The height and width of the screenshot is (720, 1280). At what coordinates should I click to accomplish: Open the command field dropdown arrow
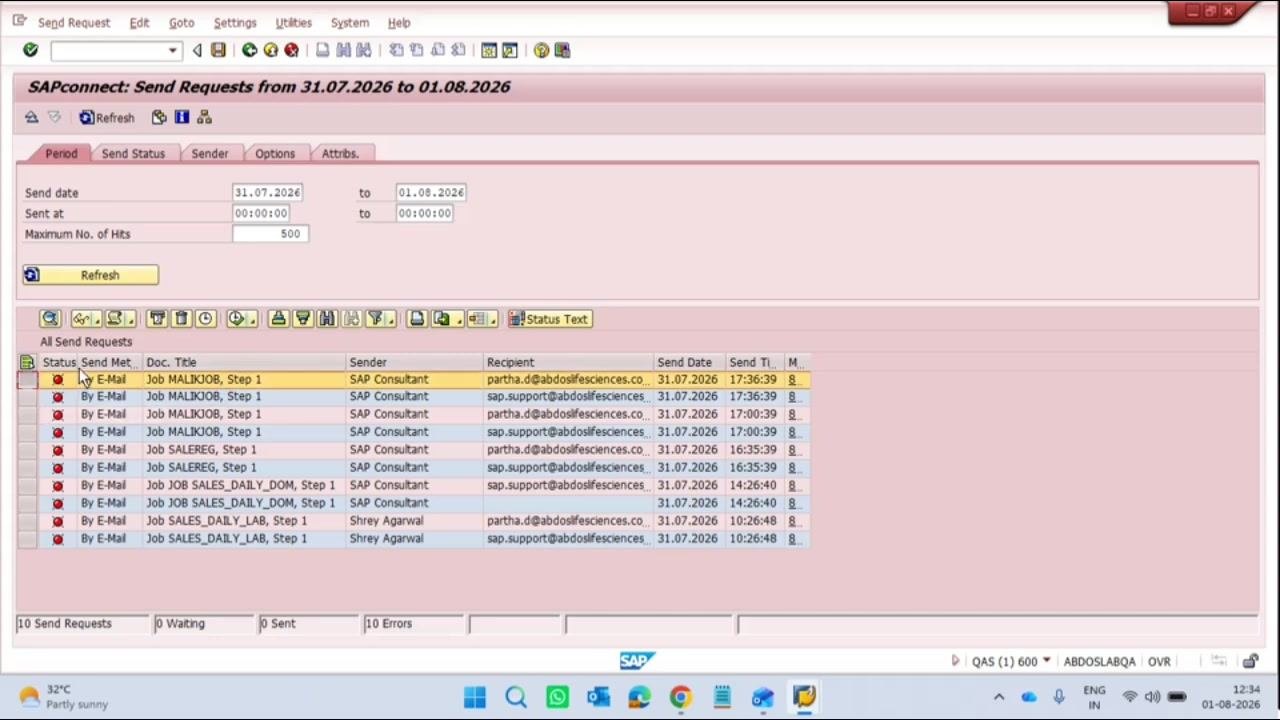[172, 50]
